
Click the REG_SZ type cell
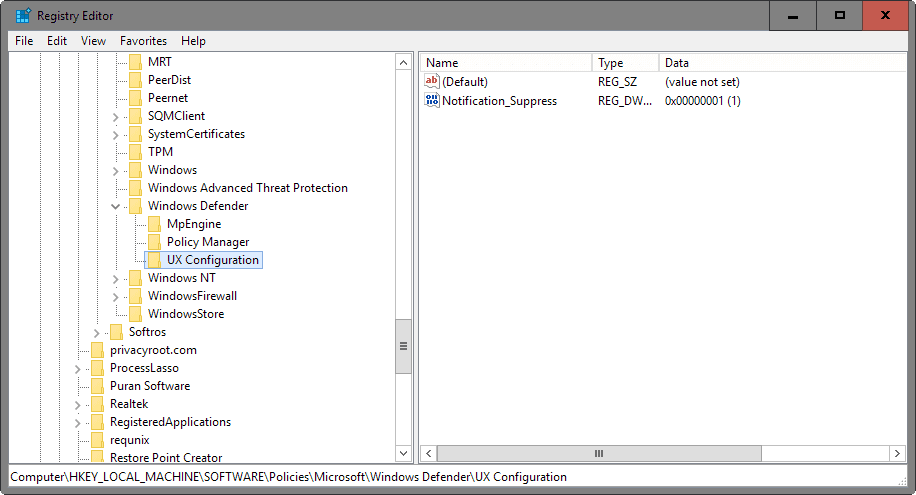click(x=617, y=82)
